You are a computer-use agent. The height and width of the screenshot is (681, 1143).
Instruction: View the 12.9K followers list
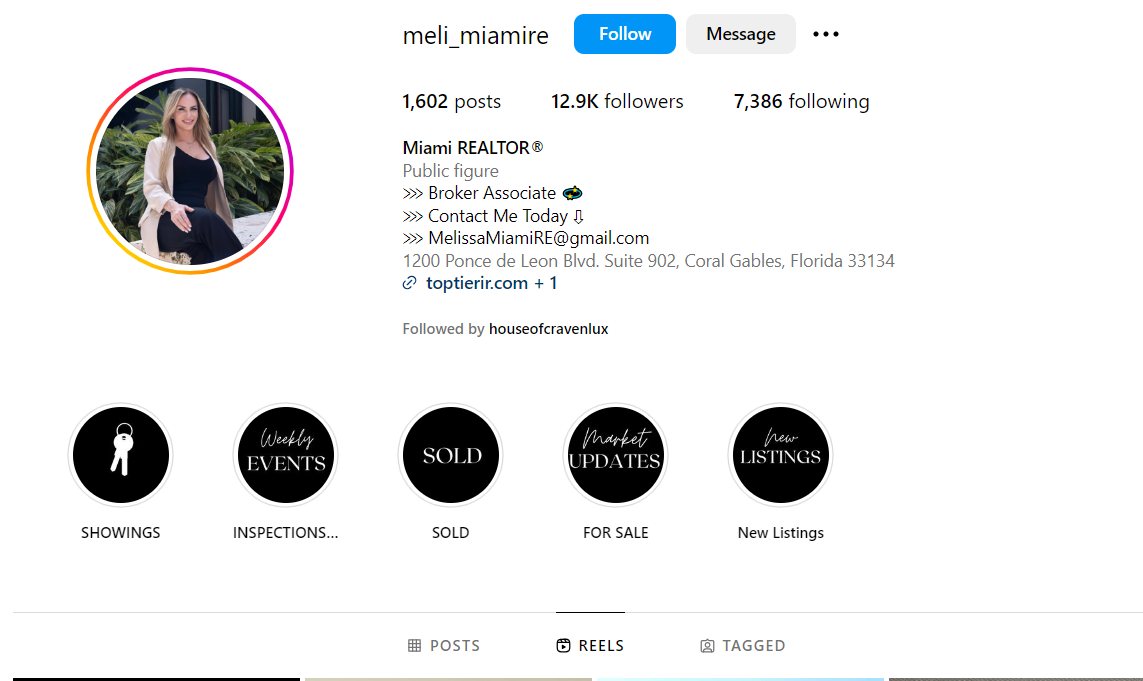(x=617, y=101)
